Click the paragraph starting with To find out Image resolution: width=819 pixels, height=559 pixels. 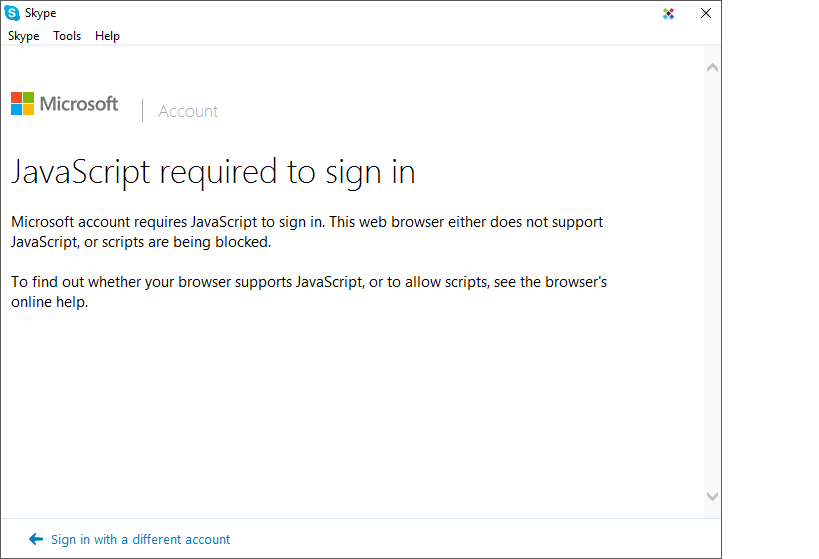309,292
